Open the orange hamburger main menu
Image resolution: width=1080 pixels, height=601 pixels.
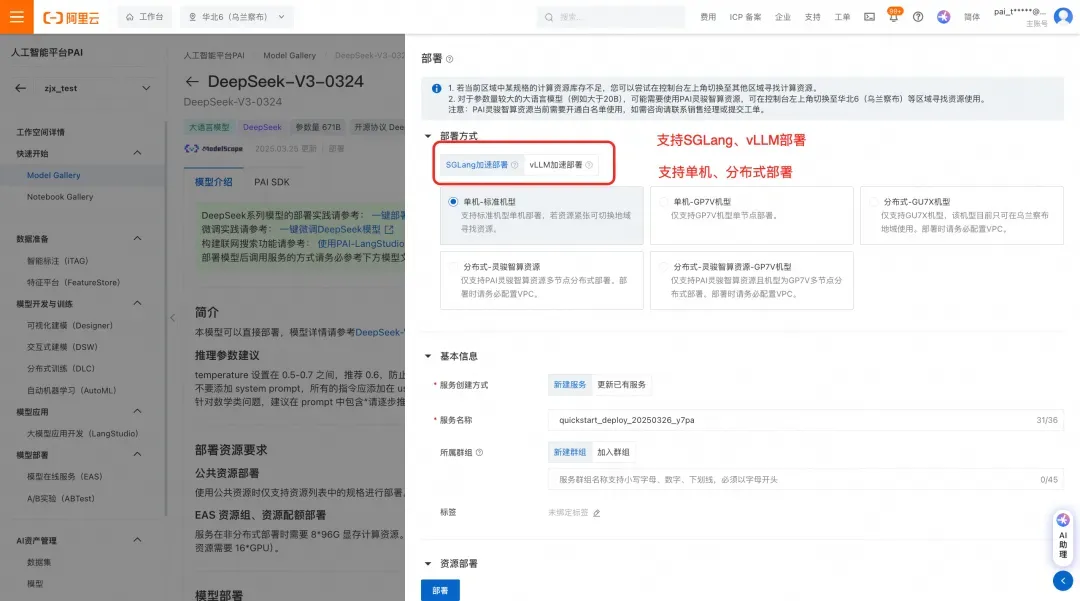pyautogui.click(x=17, y=17)
